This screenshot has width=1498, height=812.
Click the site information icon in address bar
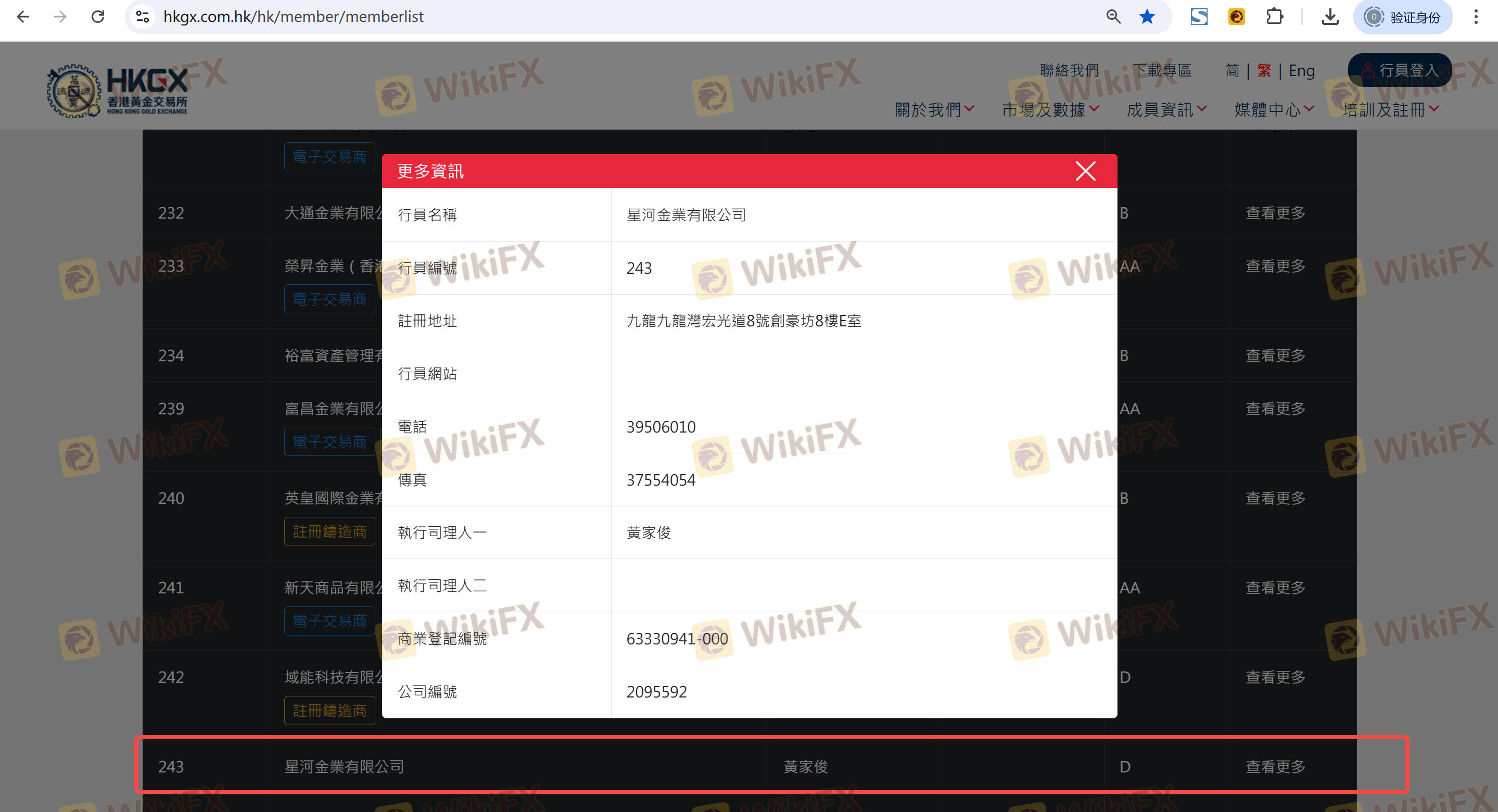(143, 17)
